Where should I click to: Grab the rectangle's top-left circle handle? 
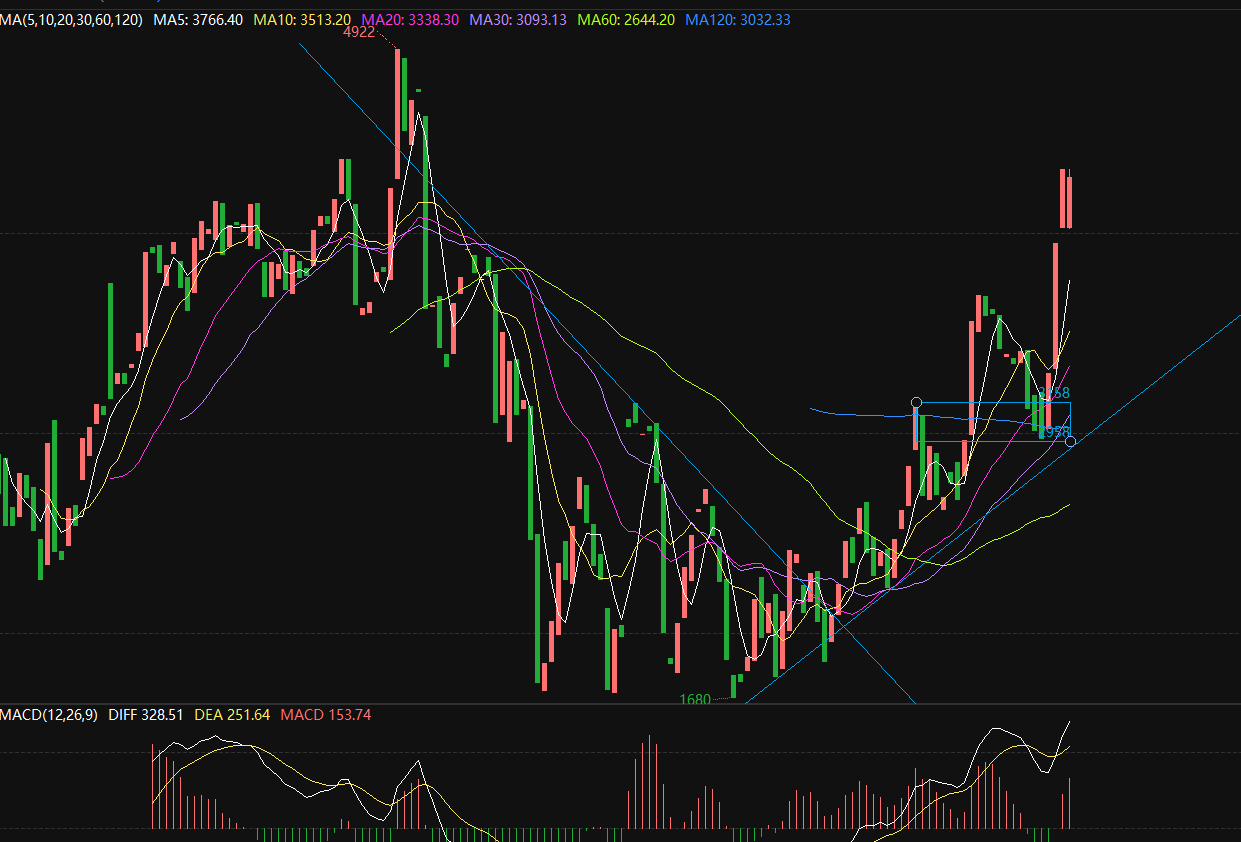pyautogui.click(x=916, y=402)
